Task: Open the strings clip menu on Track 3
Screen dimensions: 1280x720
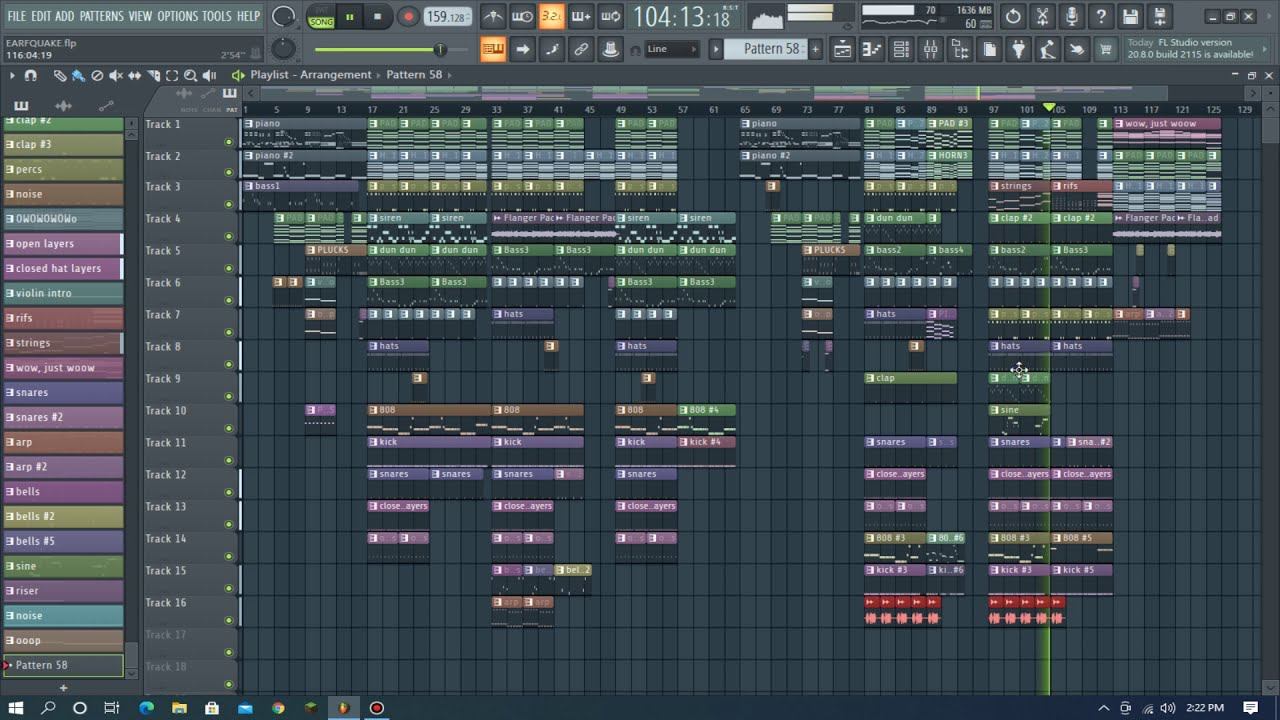Action: click(x=995, y=186)
